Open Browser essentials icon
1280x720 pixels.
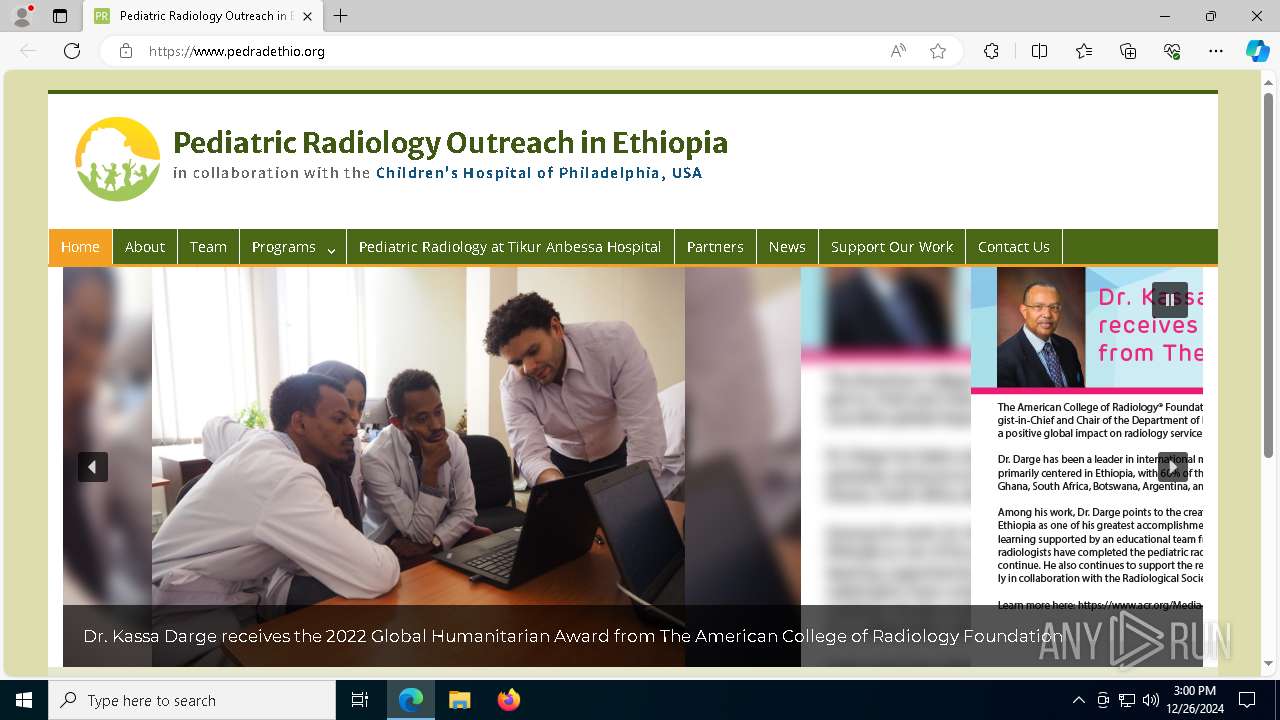click(x=1172, y=51)
